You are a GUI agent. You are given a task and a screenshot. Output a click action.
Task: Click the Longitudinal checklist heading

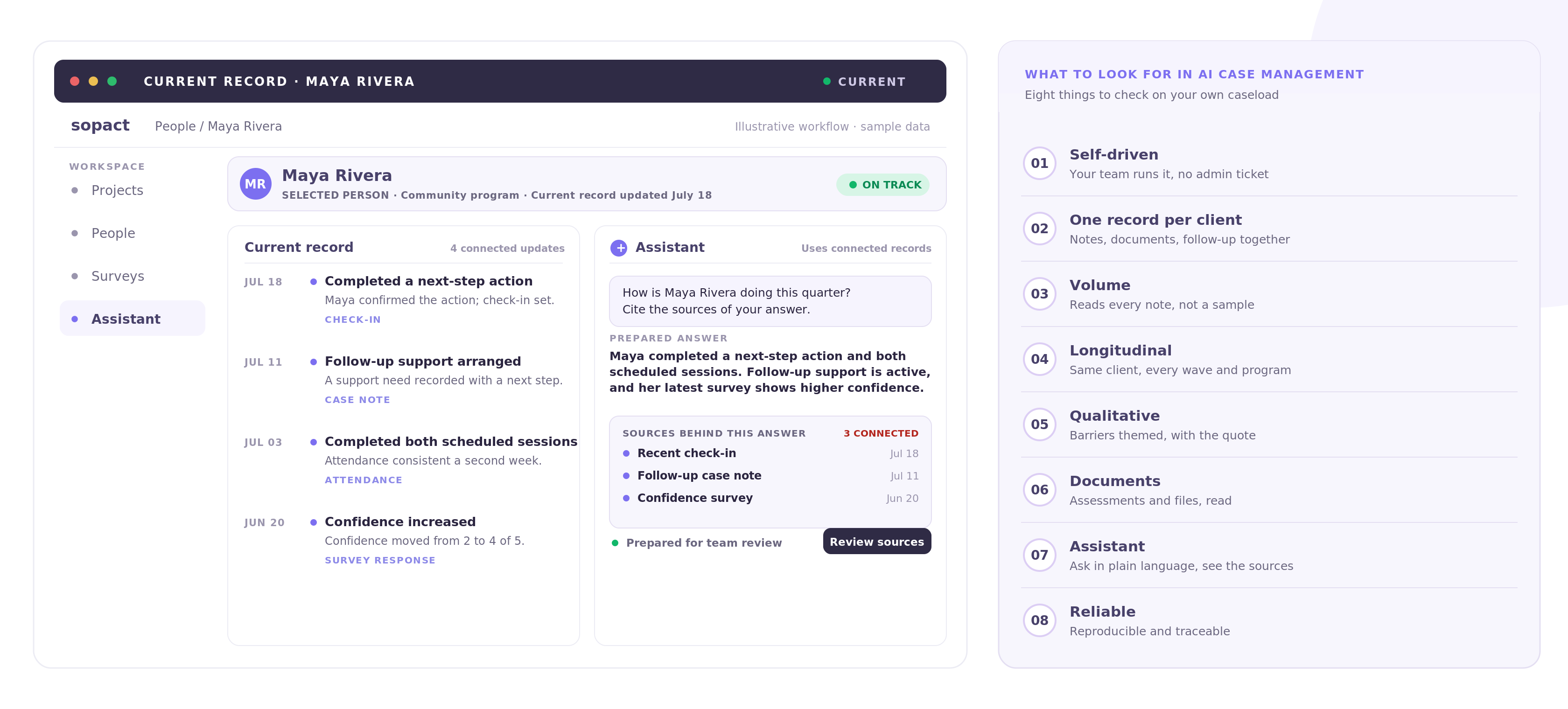click(x=1120, y=351)
